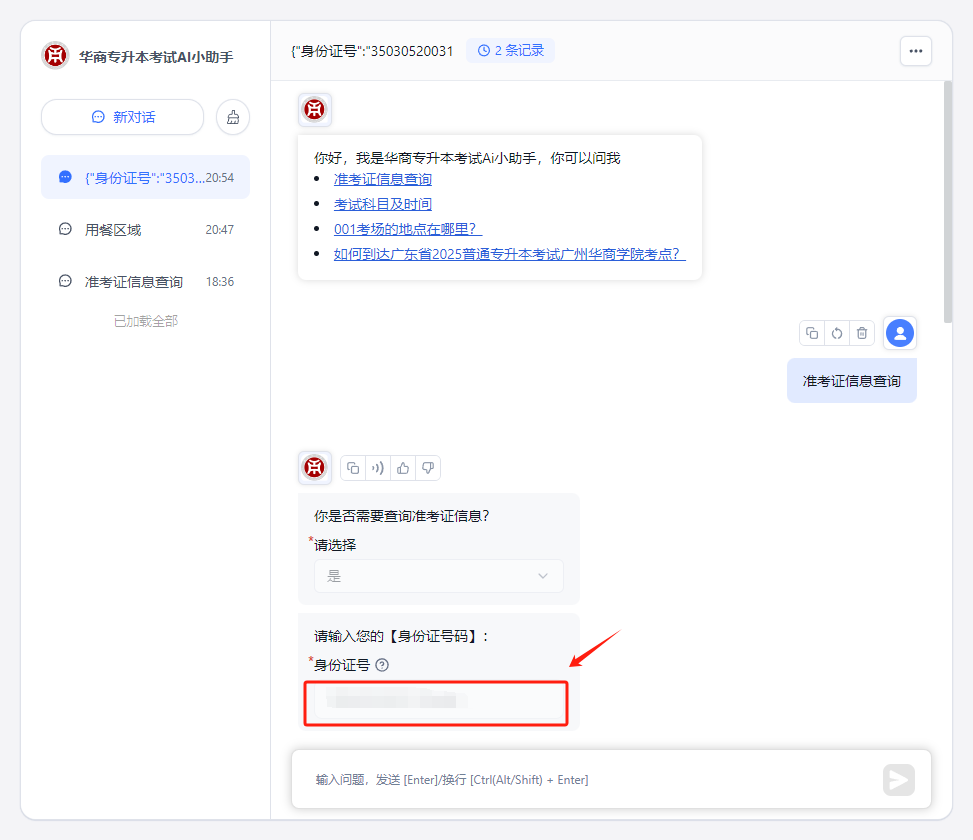The height and width of the screenshot is (840, 973).
Task: Play assistant reply with the voice icon
Action: [378, 468]
